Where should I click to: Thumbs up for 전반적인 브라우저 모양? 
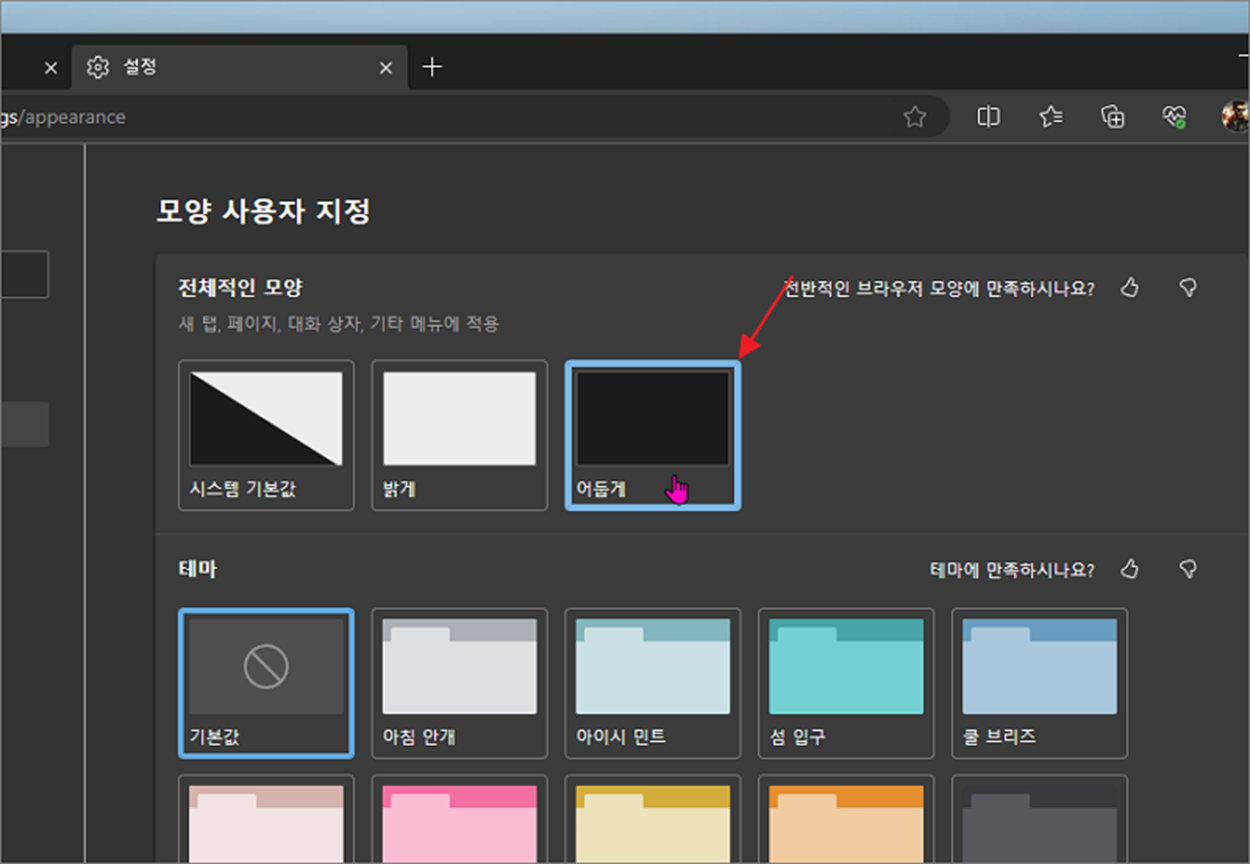click(x=1130, y=288)
